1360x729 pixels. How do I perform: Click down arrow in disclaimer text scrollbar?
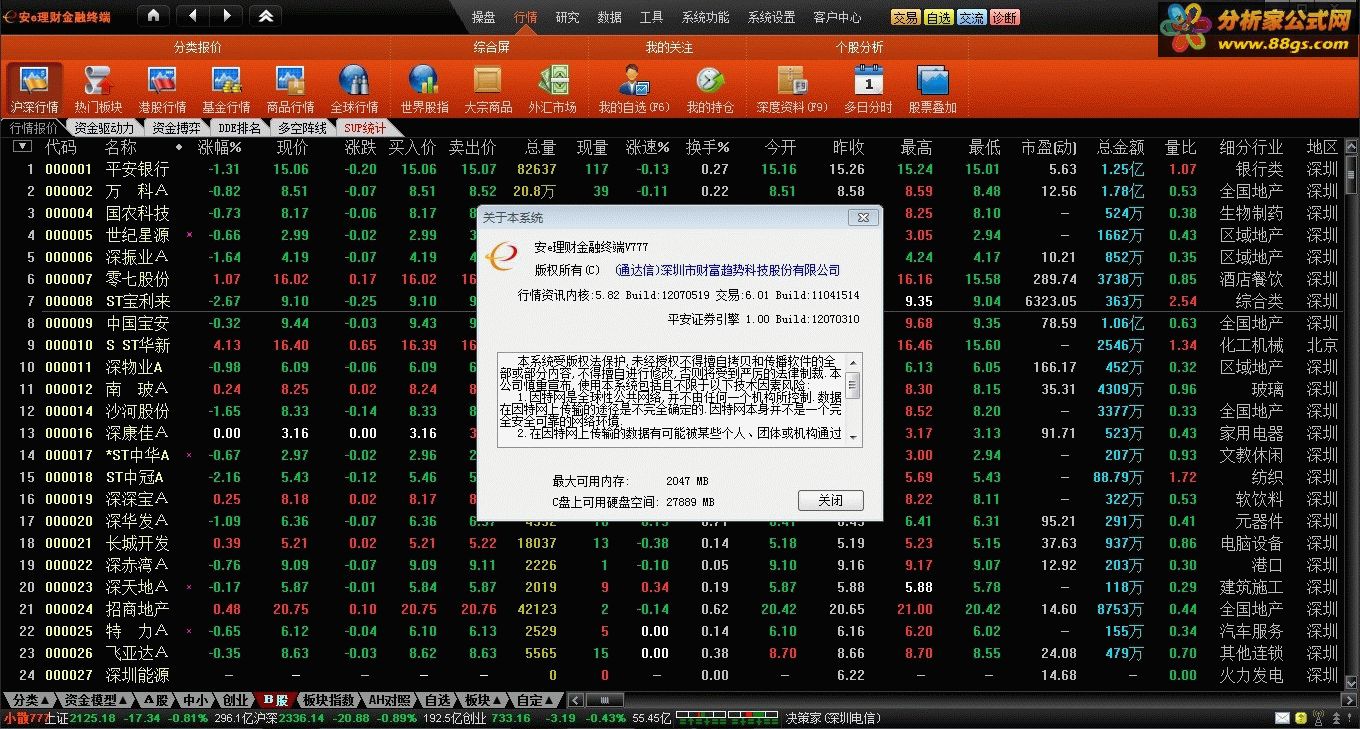click(x=853, y=436)
